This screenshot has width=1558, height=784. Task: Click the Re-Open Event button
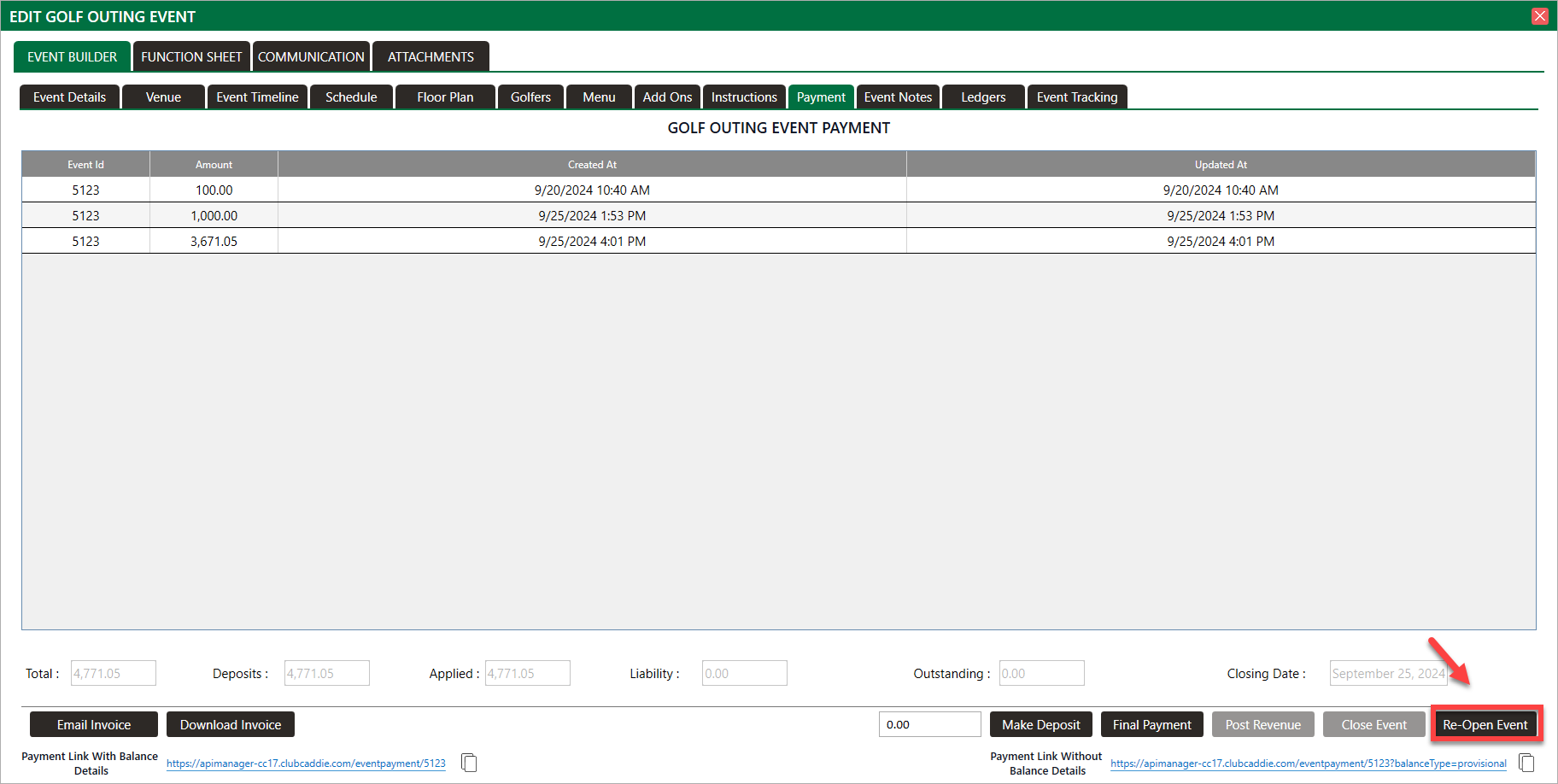point(1485,724)
